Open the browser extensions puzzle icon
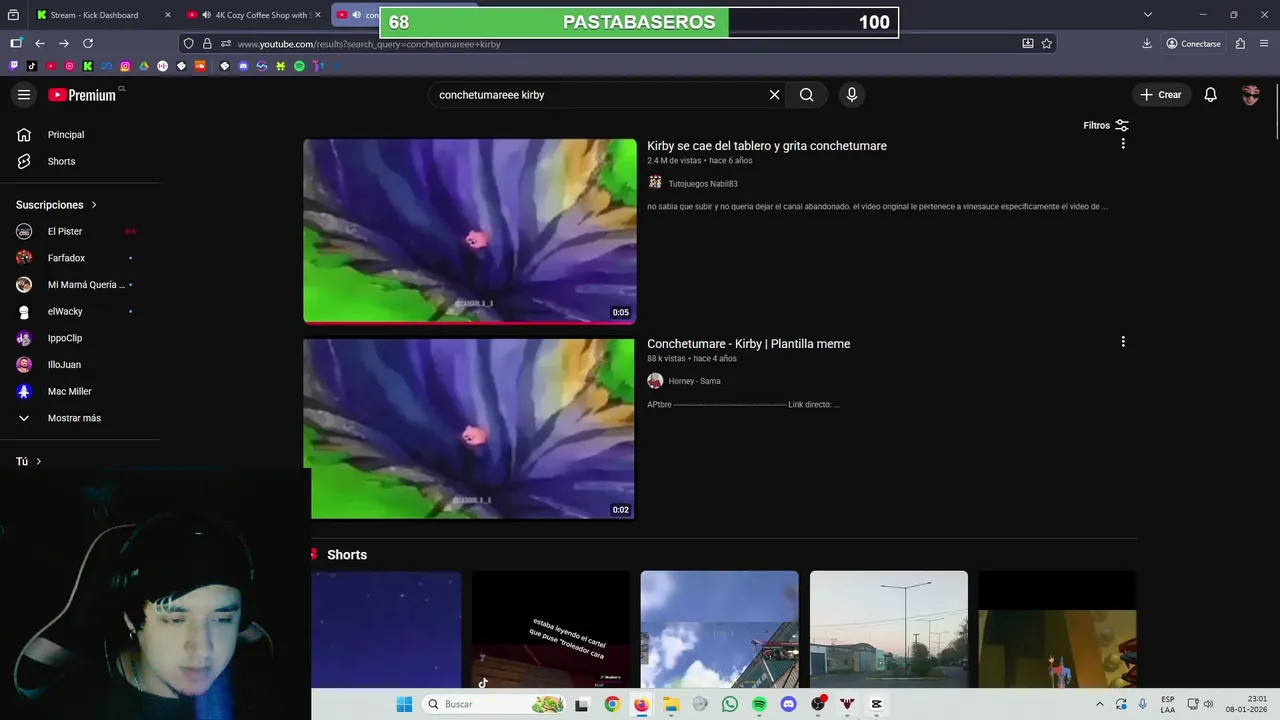 click(1240, 44)
